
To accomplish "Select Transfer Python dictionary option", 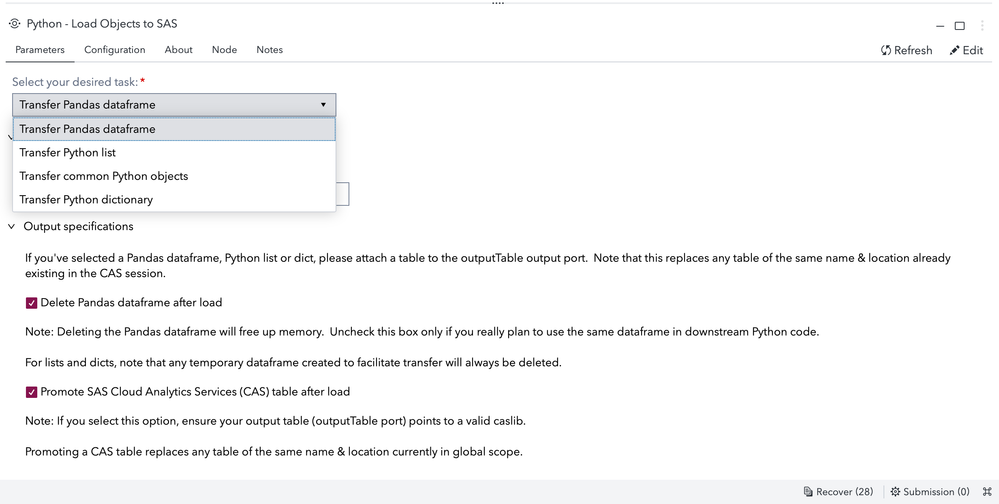I will [x=86, y=200].
